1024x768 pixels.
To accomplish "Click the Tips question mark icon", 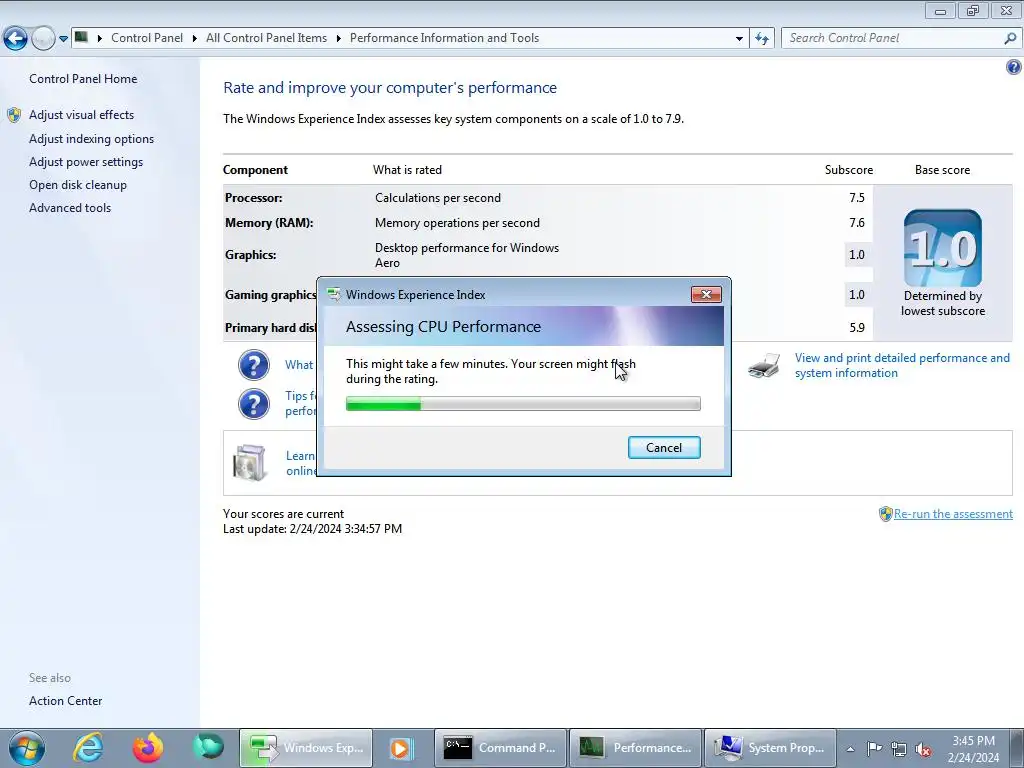I will tap(253, 404).
